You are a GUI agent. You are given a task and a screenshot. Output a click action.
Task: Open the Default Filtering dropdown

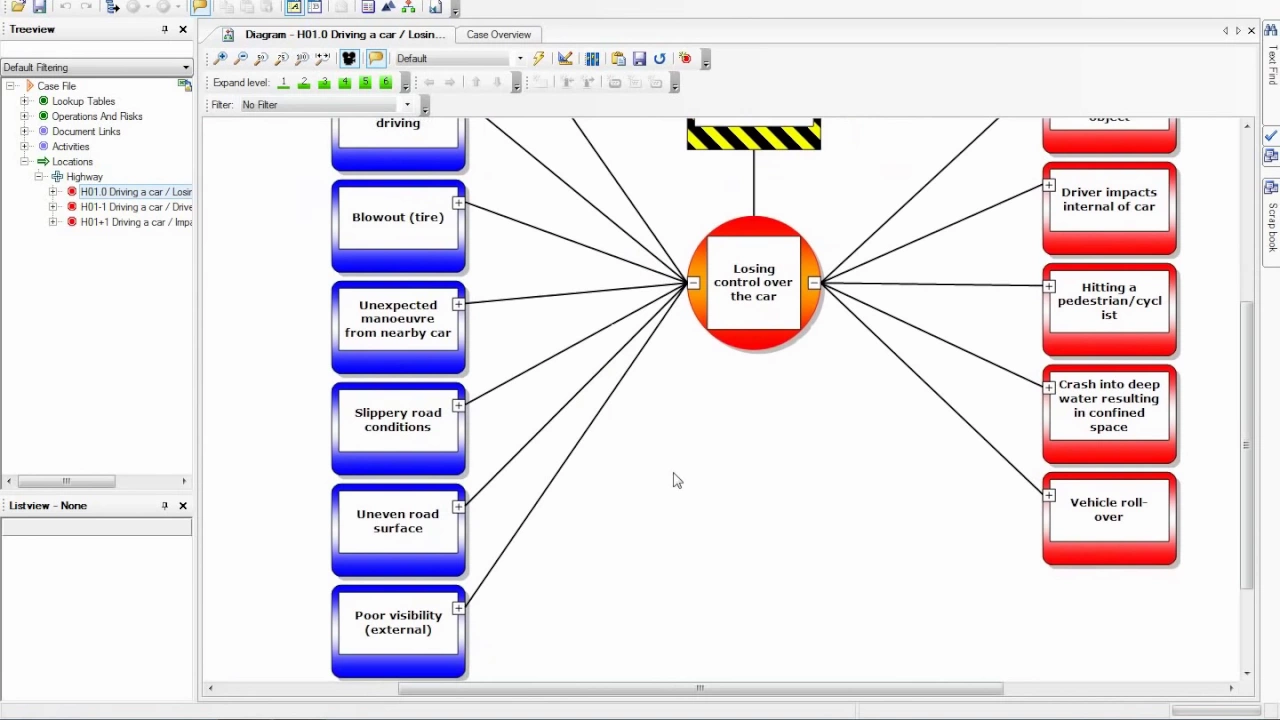click(96, 67)
